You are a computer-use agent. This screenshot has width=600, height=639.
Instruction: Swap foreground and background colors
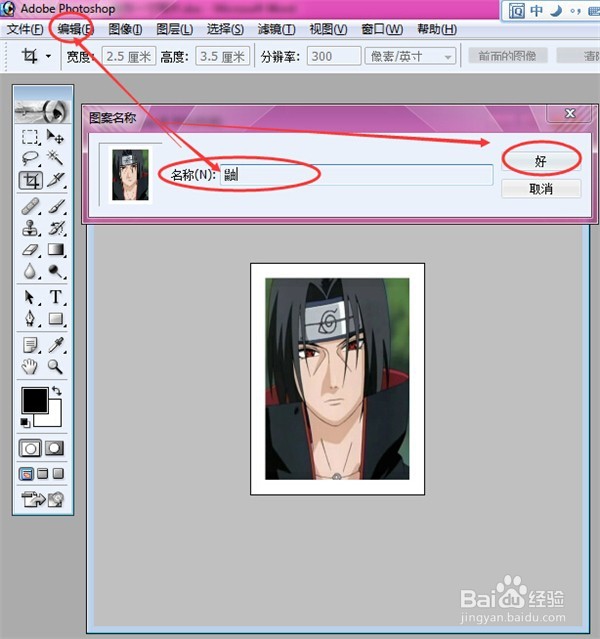point(57,391)
